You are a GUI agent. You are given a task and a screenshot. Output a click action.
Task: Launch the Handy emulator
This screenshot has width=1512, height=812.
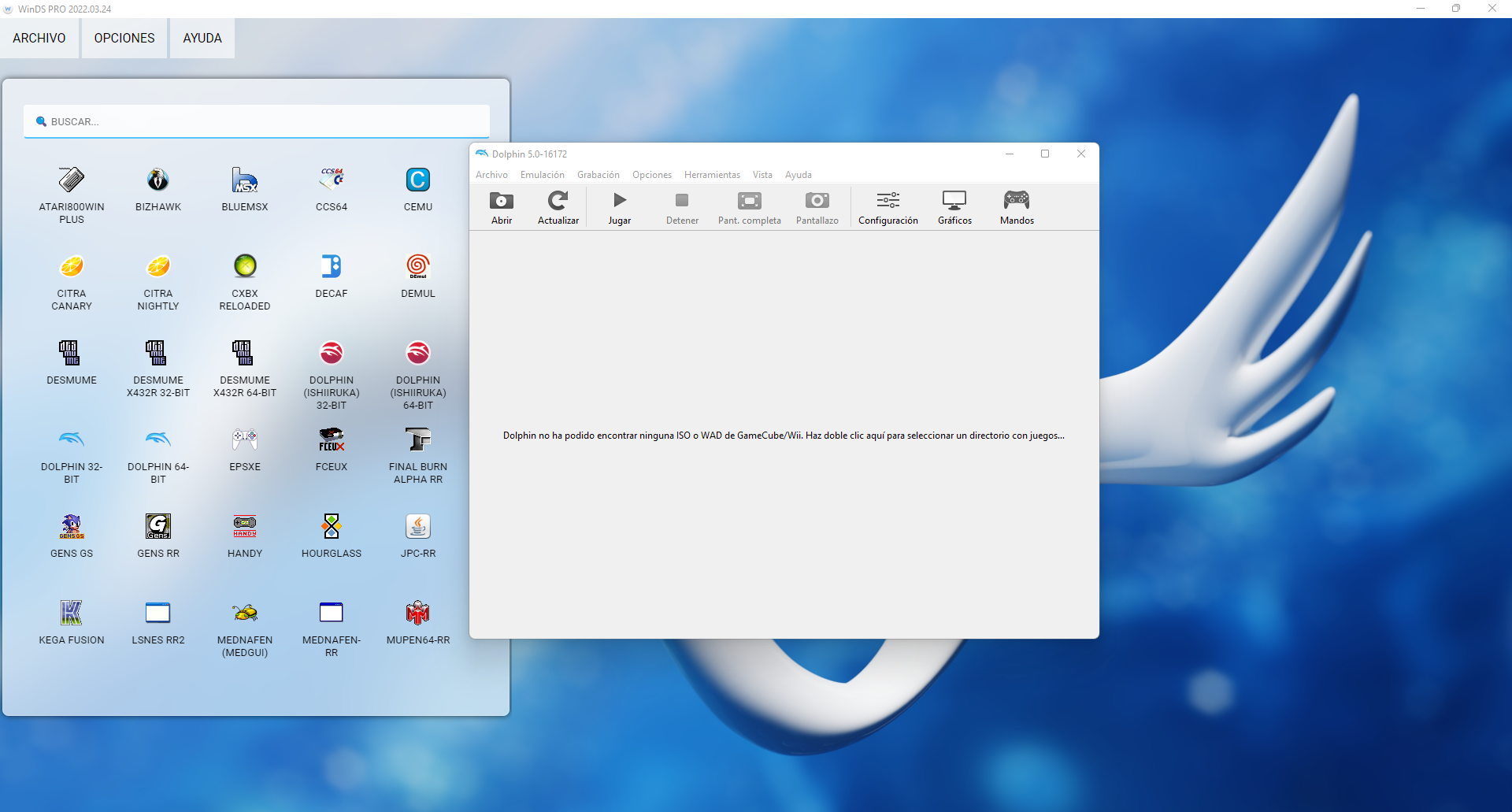[245, 536]
